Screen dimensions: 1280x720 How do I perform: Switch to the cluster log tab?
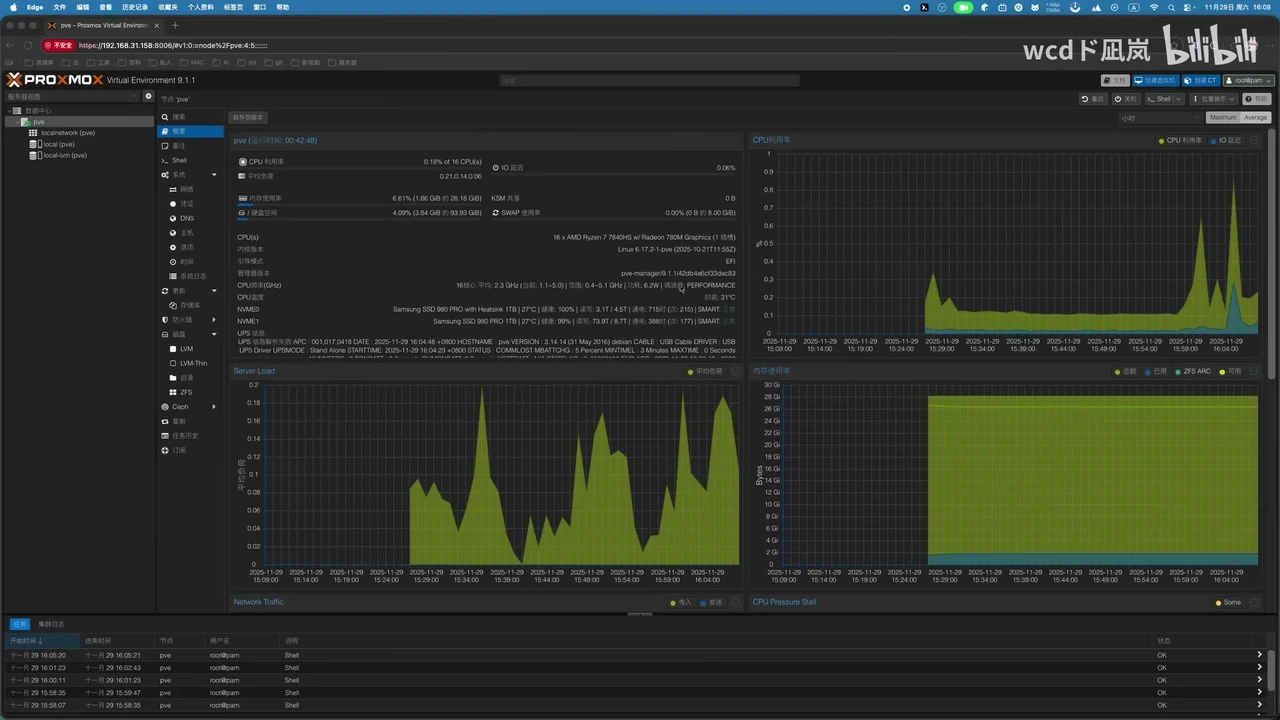pyautogui.click(x=51, y=624)
